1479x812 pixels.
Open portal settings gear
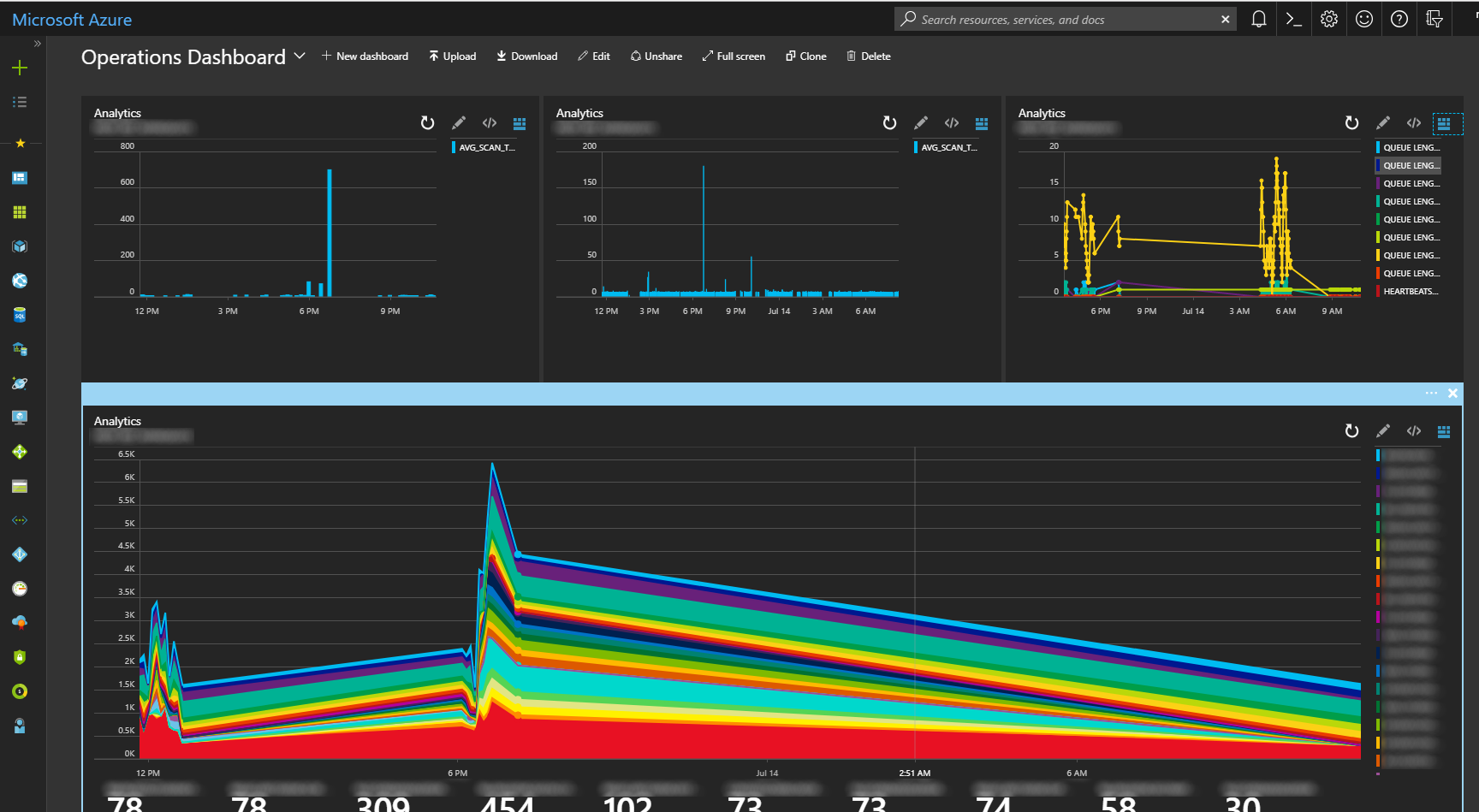pyautogui.click(x=1329, y=19)
